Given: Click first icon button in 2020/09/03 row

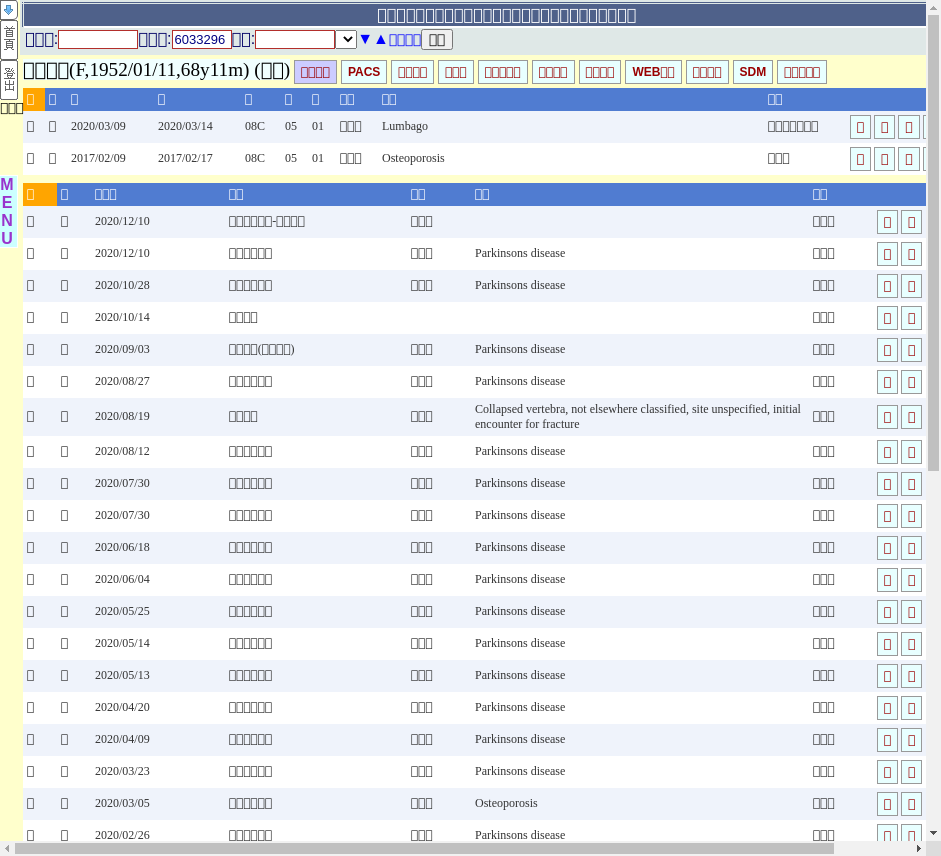Looking at the screenshot, I should point(887,350).
